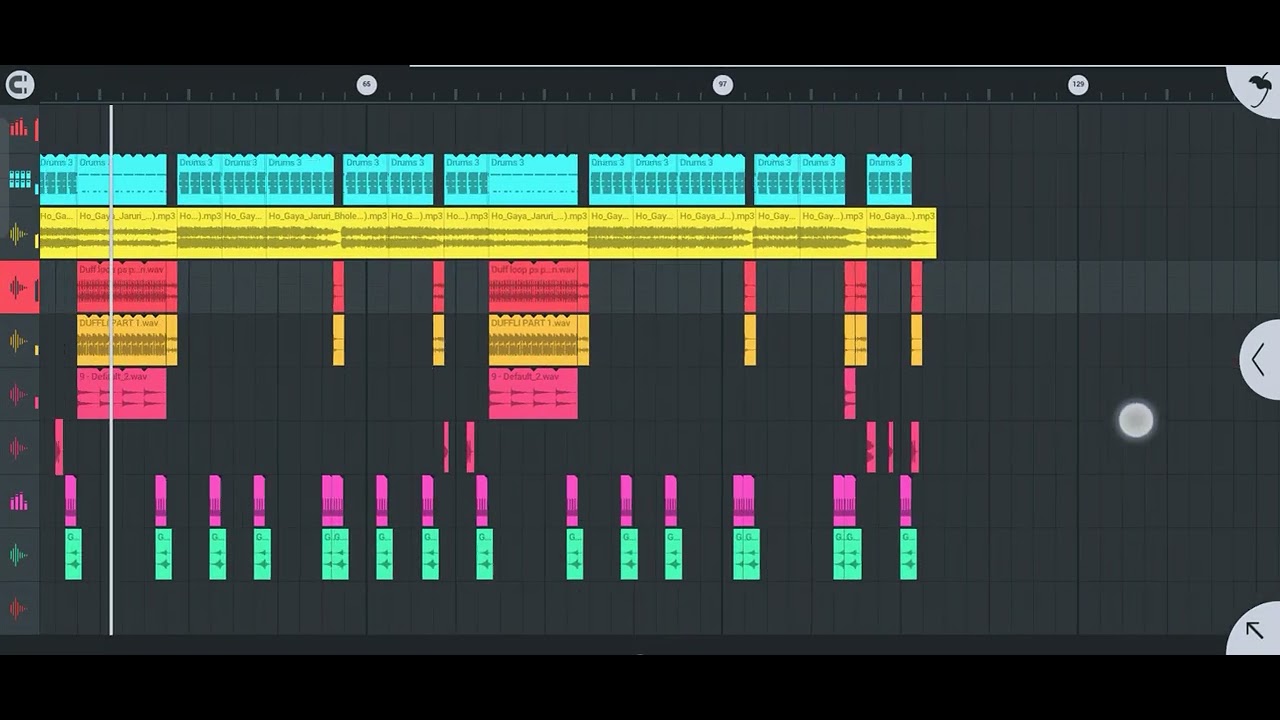Select the green waveform track header icon
Image resolution: width=1280 pixels, height=720 pixels.
tap(19, 555)
